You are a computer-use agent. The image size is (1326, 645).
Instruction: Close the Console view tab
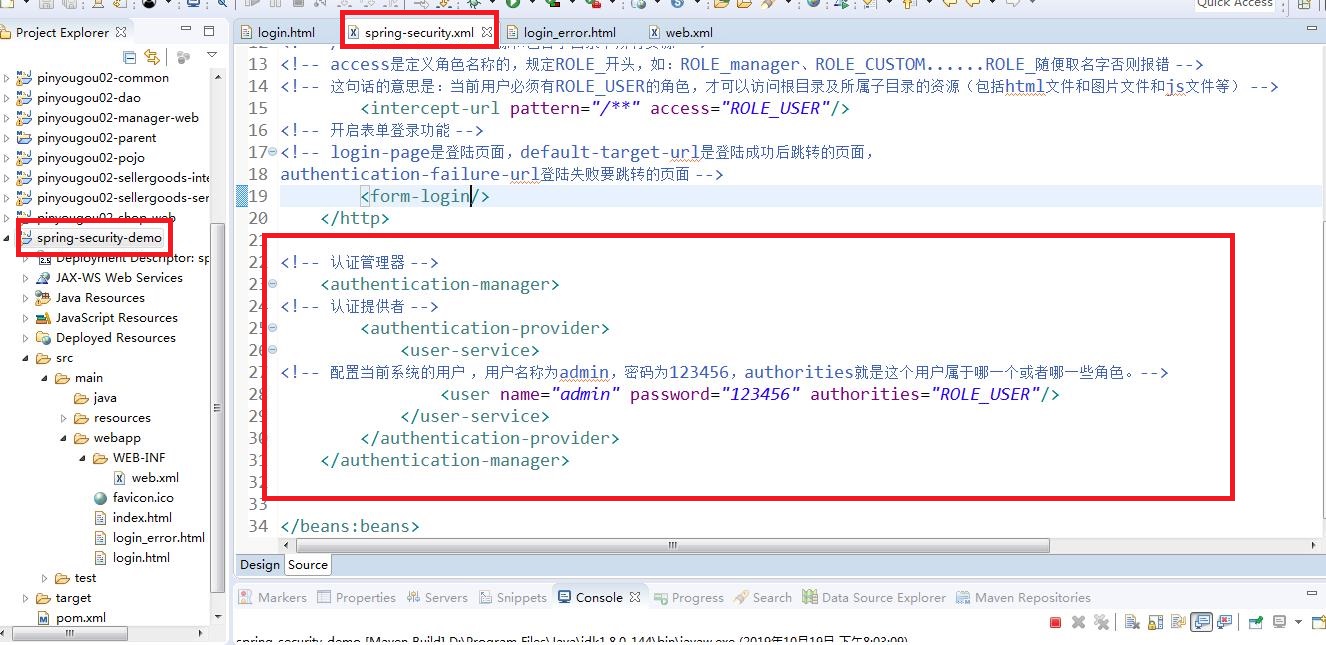(634, 597)
